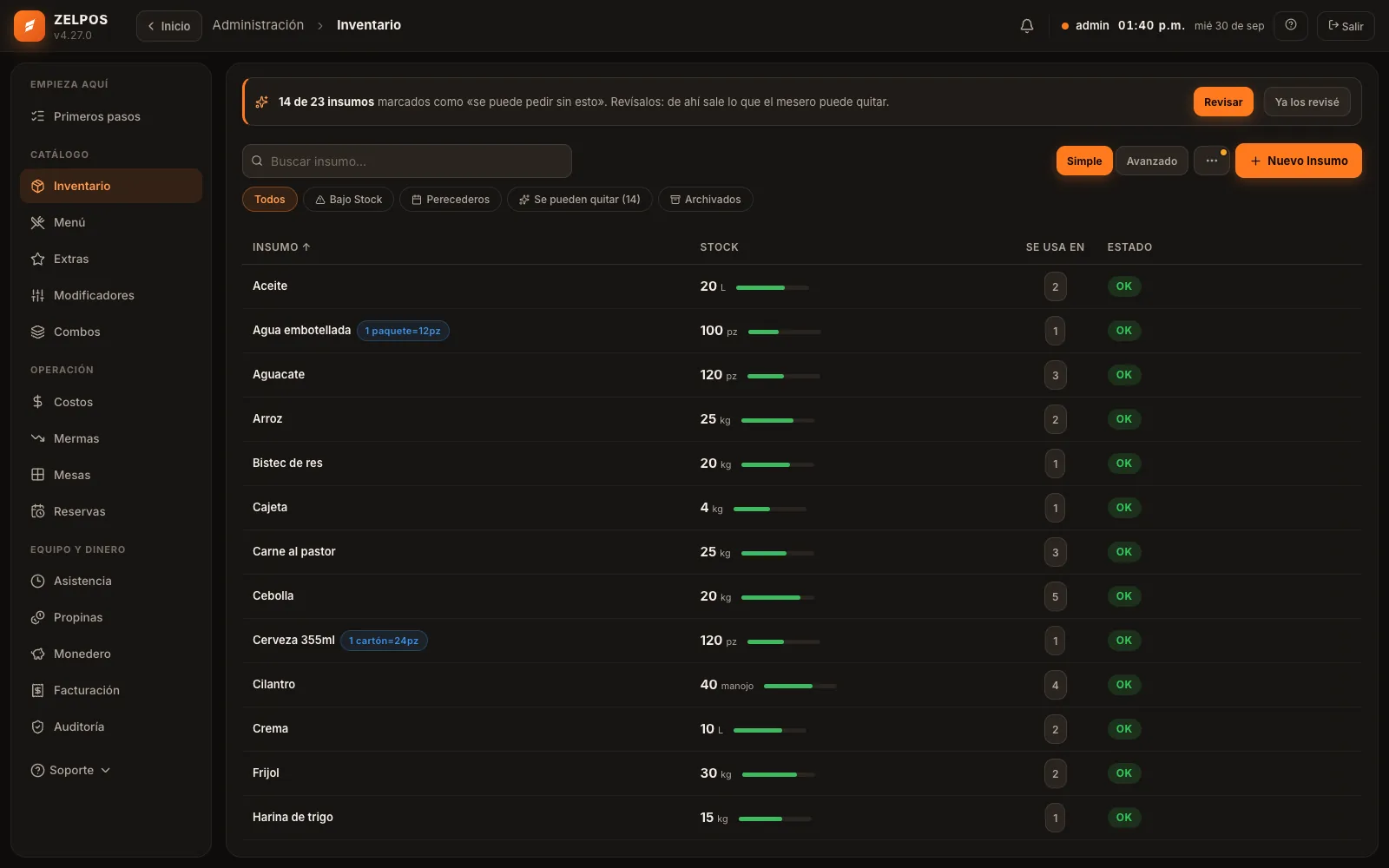Open the Mesas section
Screen dimensions: 1389x868
click(x=111, y=475)
